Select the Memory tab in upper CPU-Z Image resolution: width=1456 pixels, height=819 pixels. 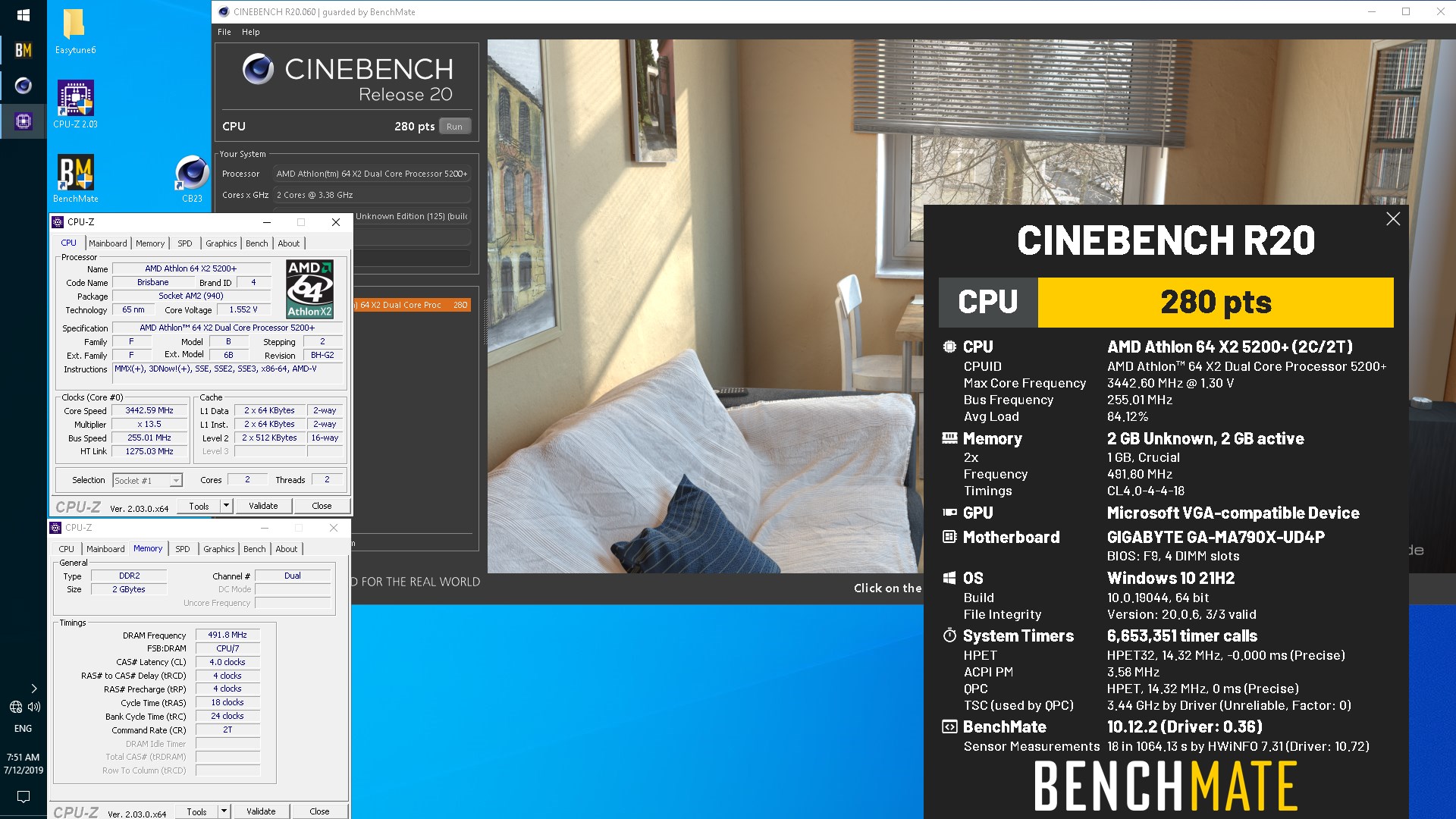150,243
